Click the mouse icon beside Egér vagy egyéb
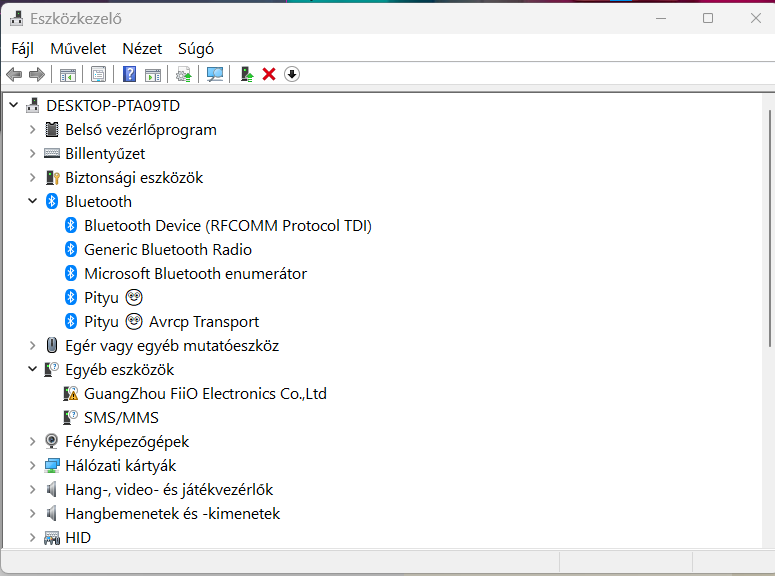 [x=52, y=345]
